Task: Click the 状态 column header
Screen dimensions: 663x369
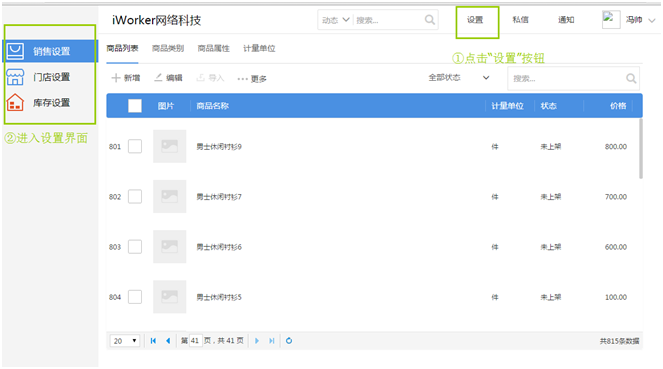Action: point(548,106)
